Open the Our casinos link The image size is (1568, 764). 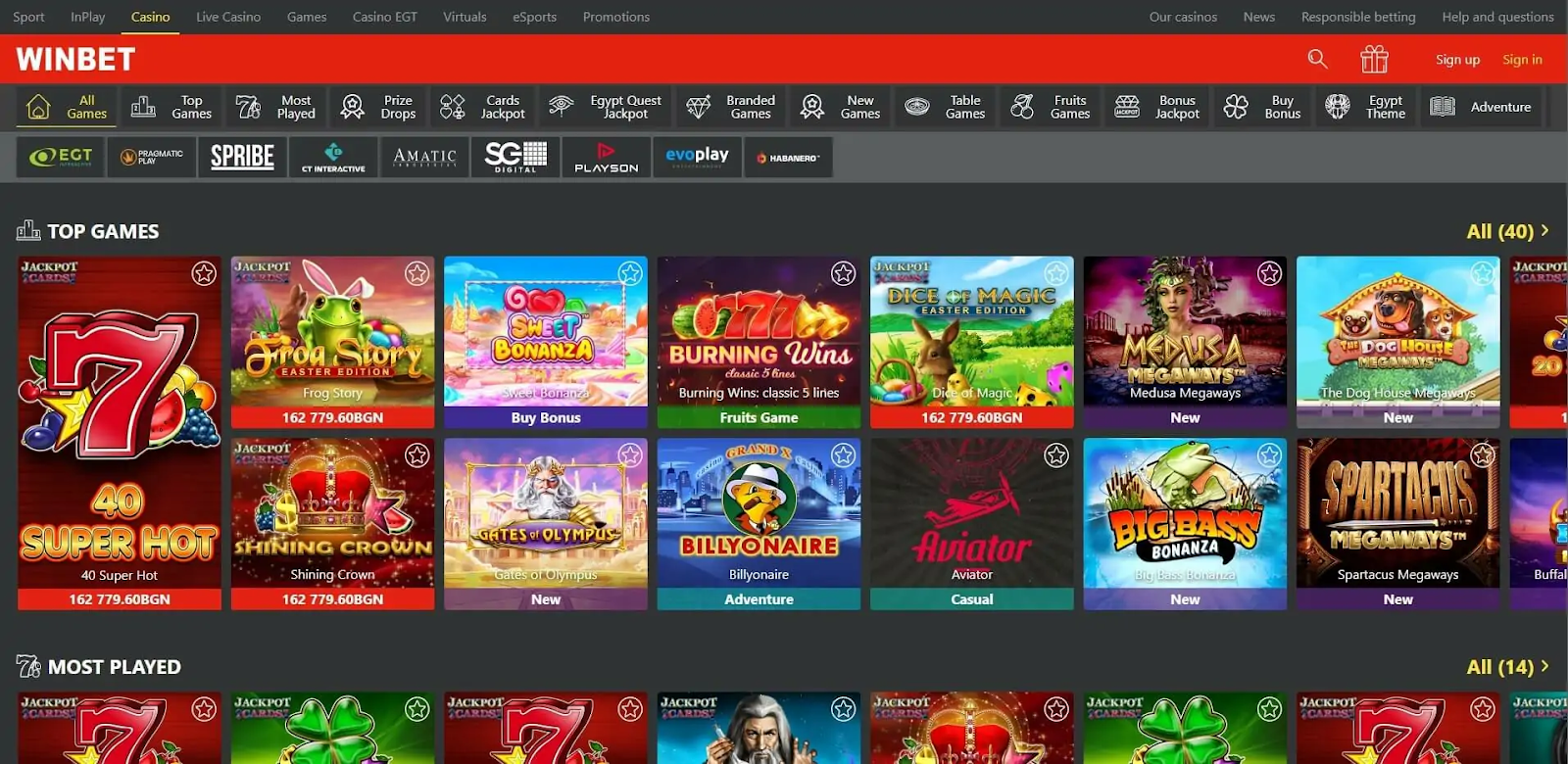pyautogui.click(x=1183, y=17)
